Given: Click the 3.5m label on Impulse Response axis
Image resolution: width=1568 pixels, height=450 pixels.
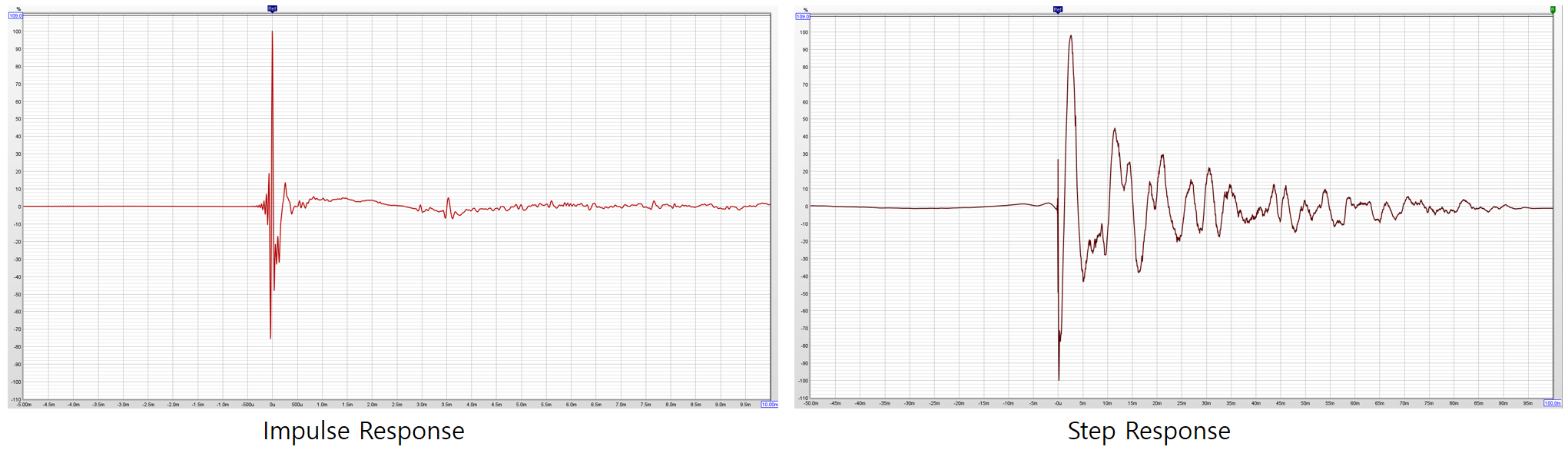Looking at the screenshot, I should [x=446, y=404].
